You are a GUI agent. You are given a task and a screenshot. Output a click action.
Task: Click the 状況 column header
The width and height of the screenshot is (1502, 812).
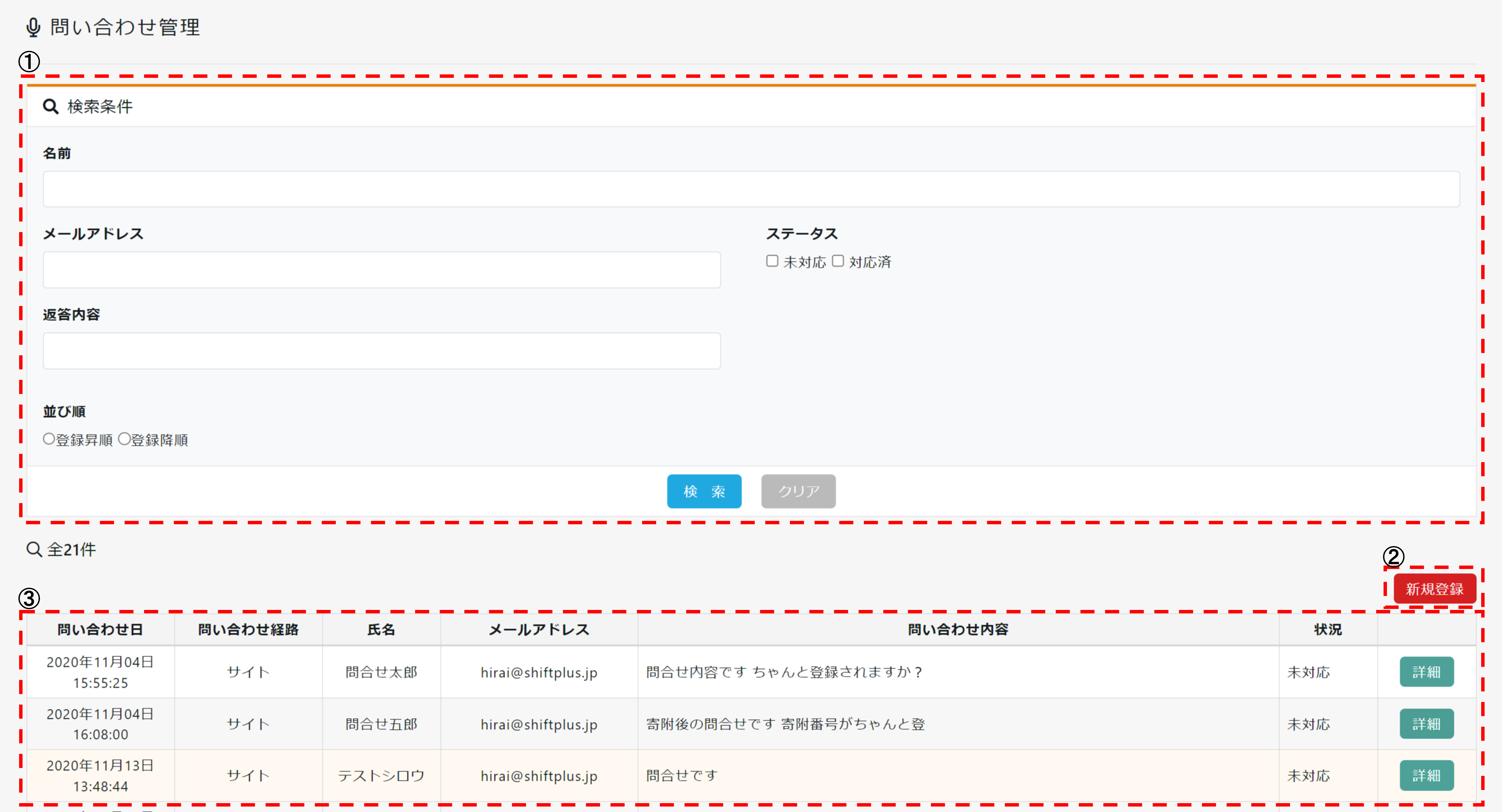[1328, 629]
